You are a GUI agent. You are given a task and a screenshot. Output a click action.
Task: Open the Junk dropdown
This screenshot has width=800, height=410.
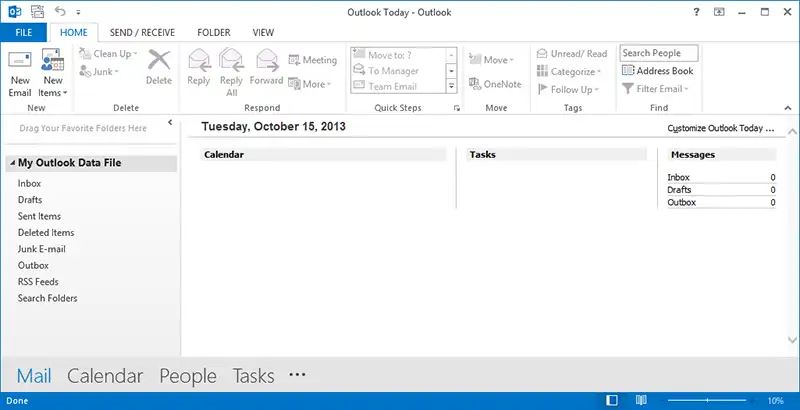pos(99,72)
